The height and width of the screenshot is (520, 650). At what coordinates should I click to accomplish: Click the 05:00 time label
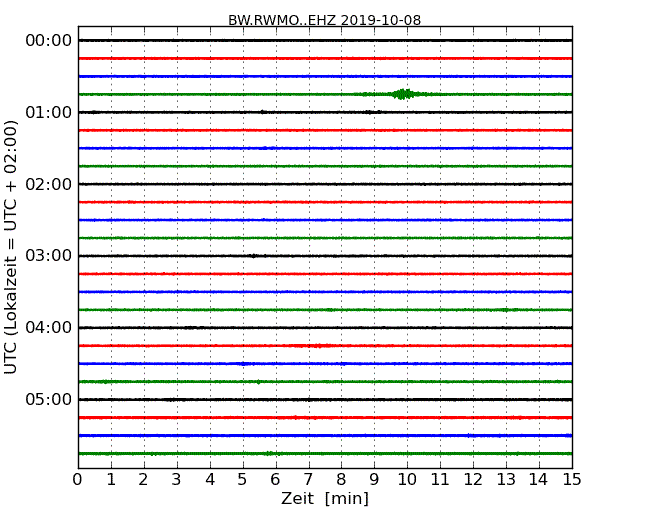pos(49,399)
